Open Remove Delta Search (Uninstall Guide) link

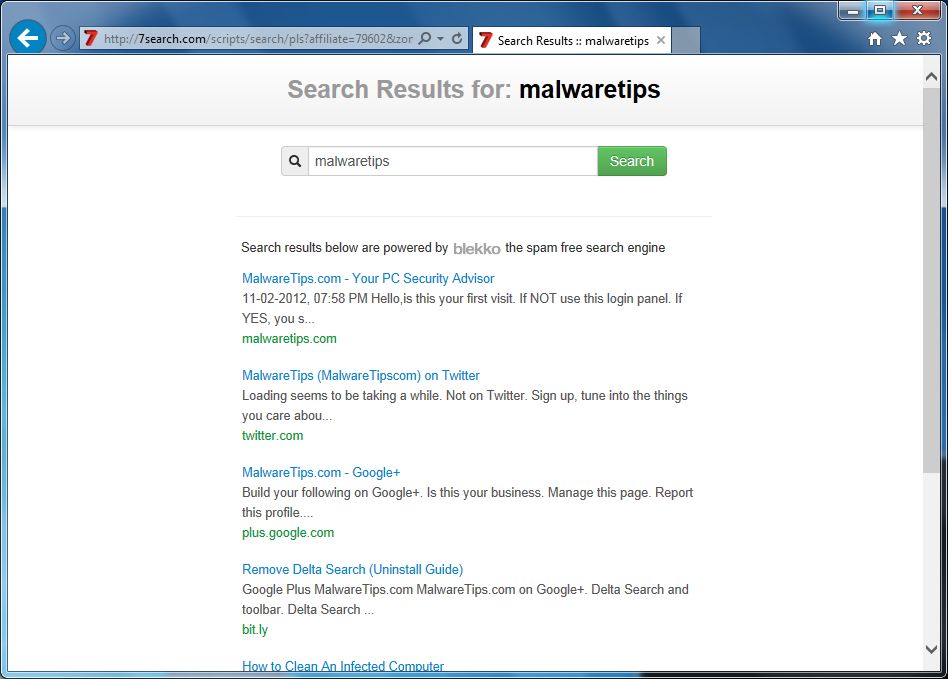pos(352,570)
